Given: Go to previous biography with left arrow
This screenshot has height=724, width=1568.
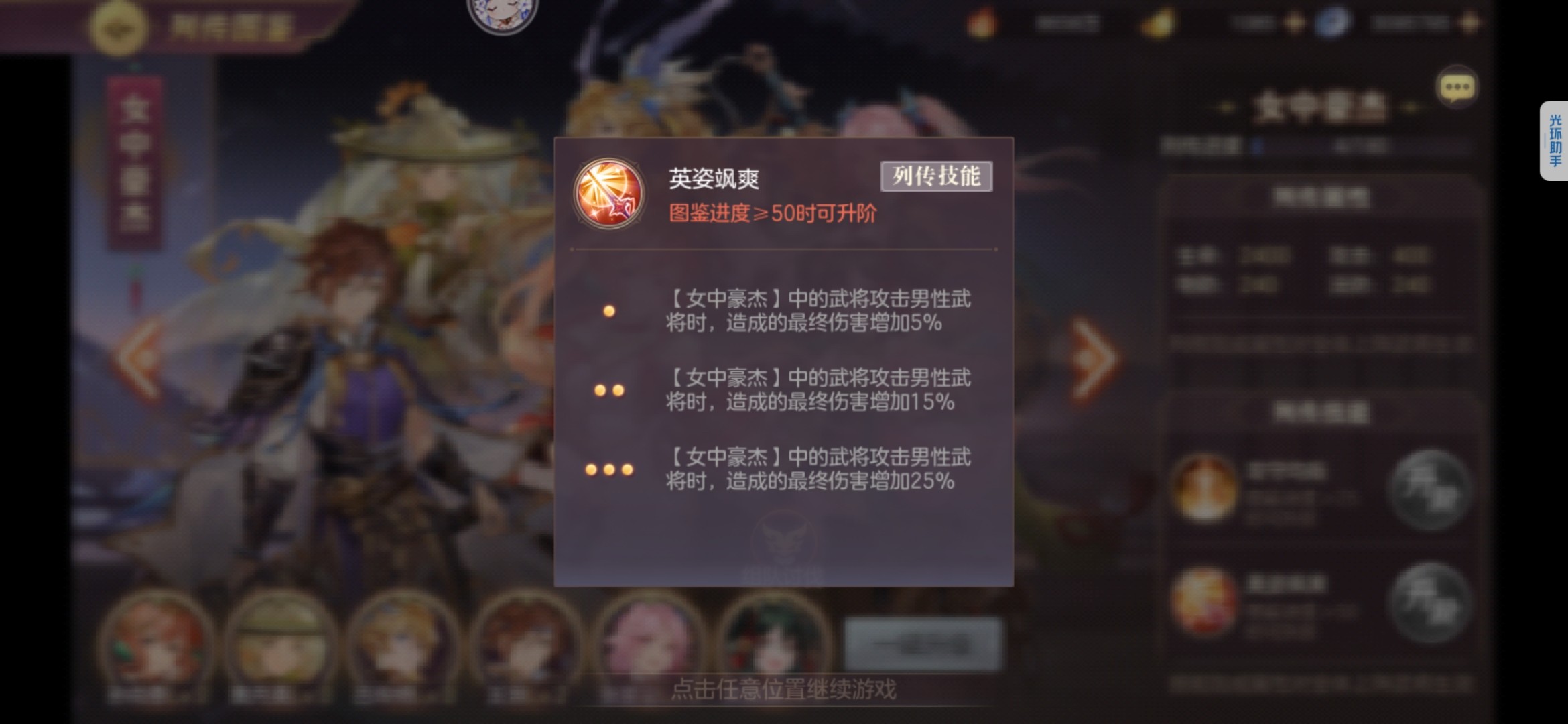Looking at the screenshot, I should pyautogui.click(x=138, y=360).
